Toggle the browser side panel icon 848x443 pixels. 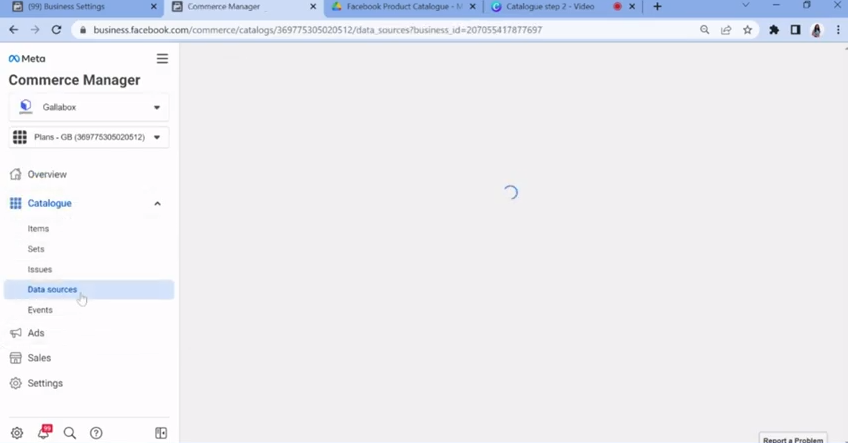[795, 30]
